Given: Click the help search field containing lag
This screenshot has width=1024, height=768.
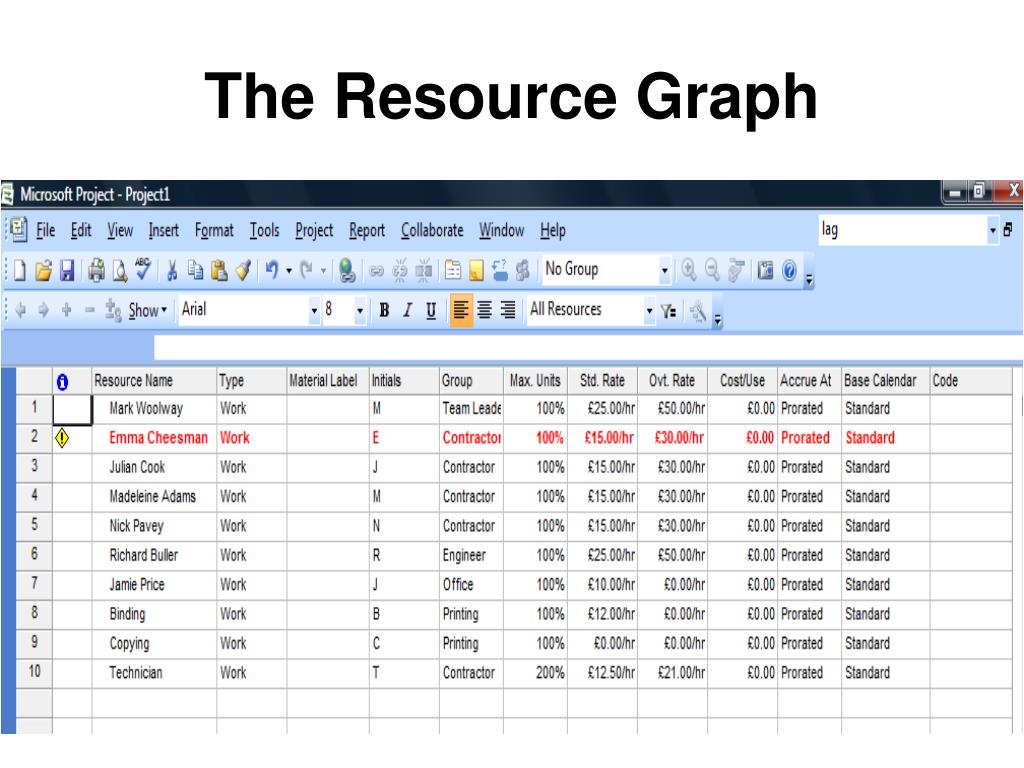Looking at the screenshot, I should click(902, 230).
